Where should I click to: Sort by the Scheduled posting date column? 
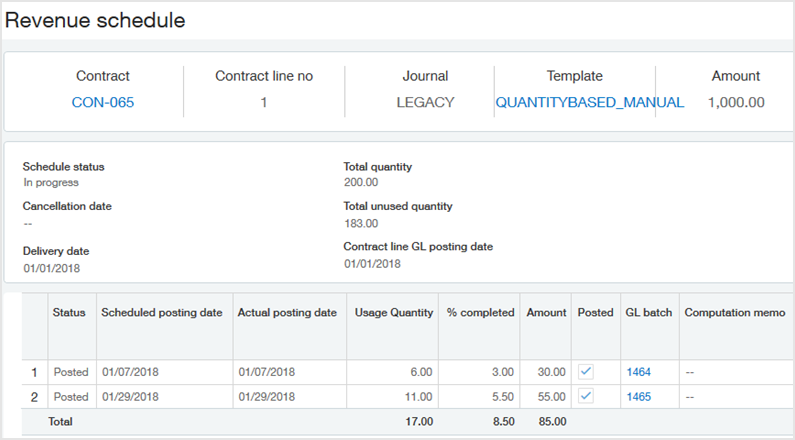161,313
